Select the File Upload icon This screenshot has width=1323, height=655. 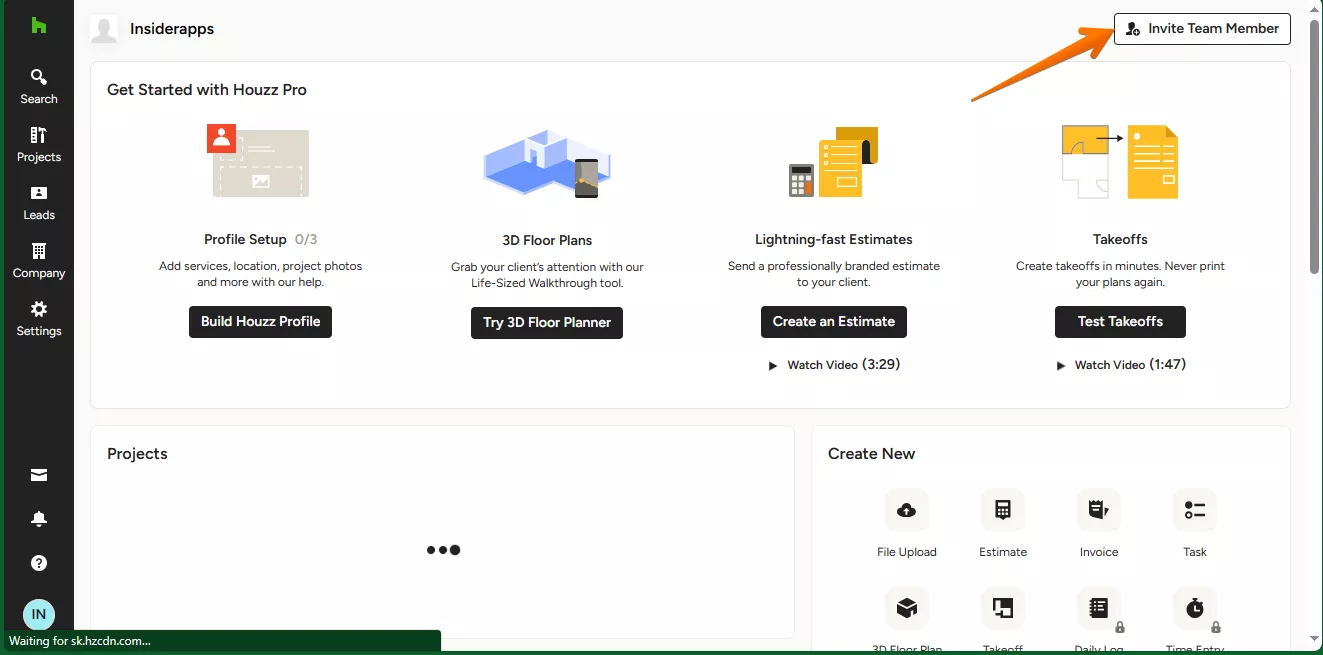[907, 510]
